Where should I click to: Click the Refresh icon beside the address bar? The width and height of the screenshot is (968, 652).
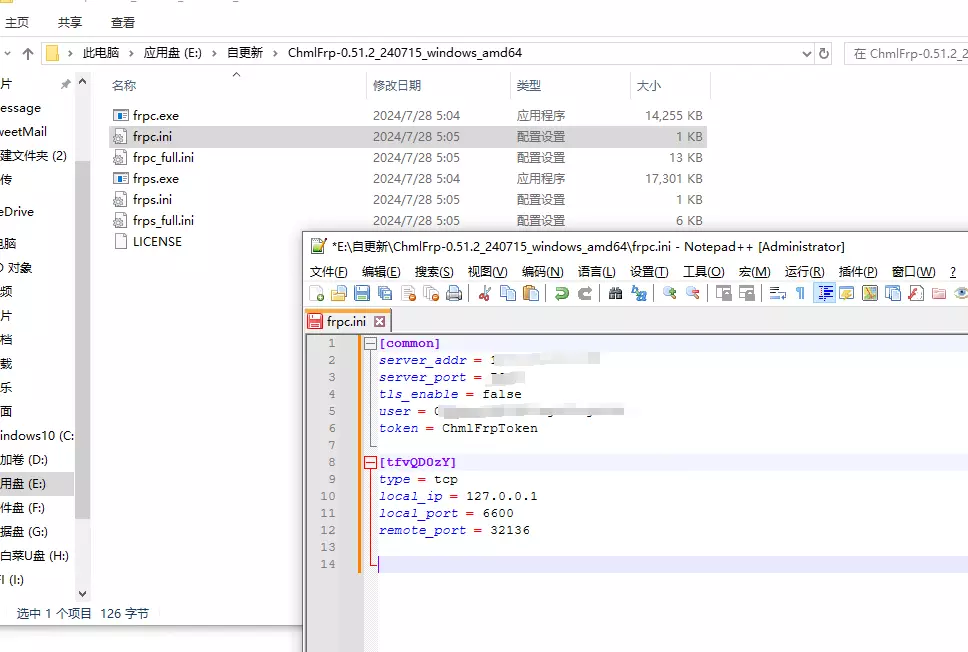click(x=824, y=54)
